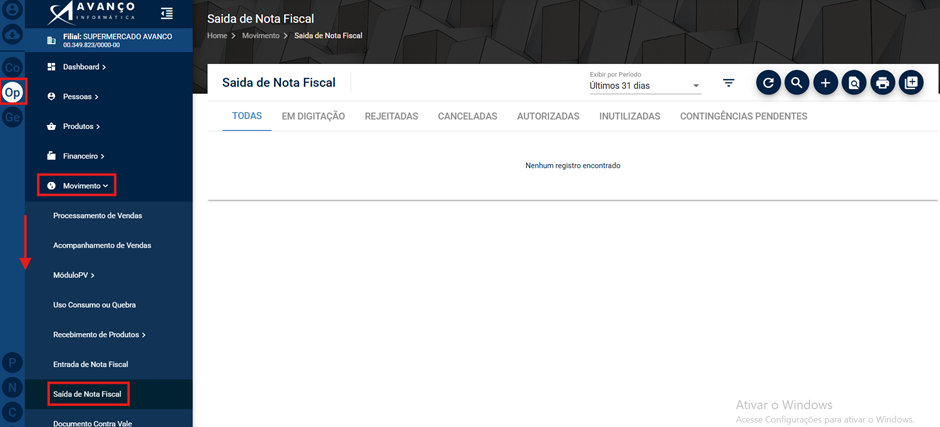
Task: Click Home in the breadcrumb
Action: (x=217, y=36)
